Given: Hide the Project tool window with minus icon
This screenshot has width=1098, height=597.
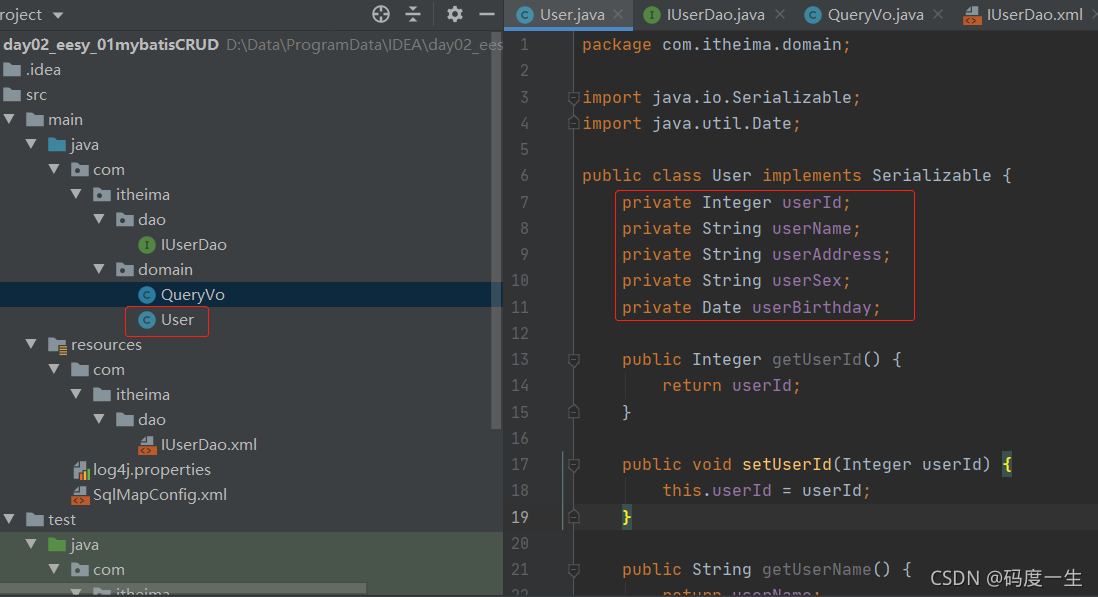Looking at the screenshot, I should point(487,14).
